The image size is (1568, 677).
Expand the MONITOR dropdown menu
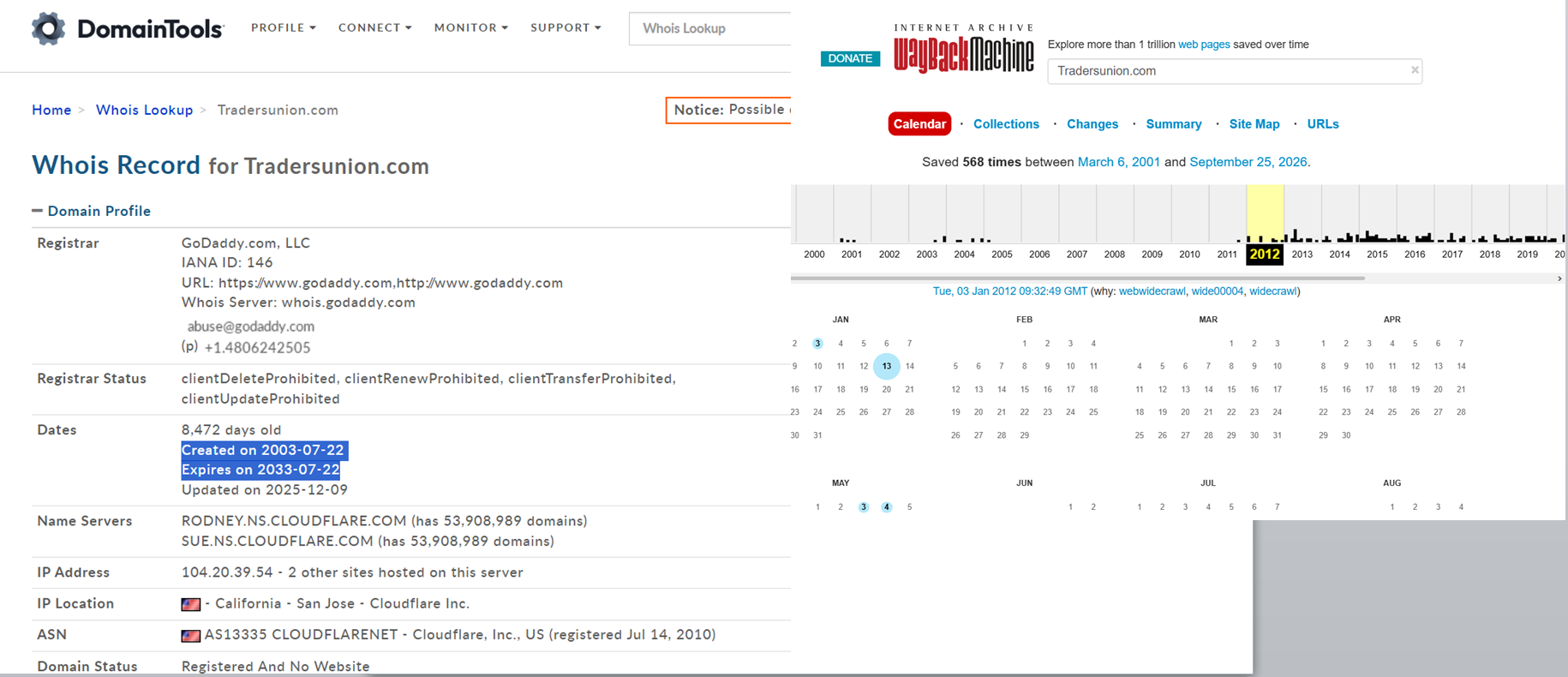click(x=471, y=27)
